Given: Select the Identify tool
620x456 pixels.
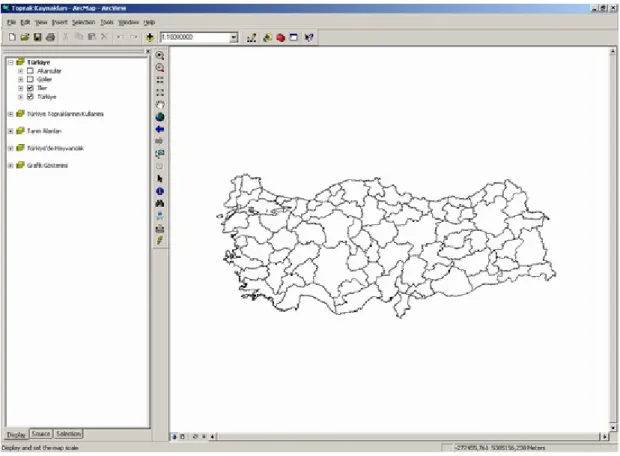Looking at the screenshot, I should 160,191.
